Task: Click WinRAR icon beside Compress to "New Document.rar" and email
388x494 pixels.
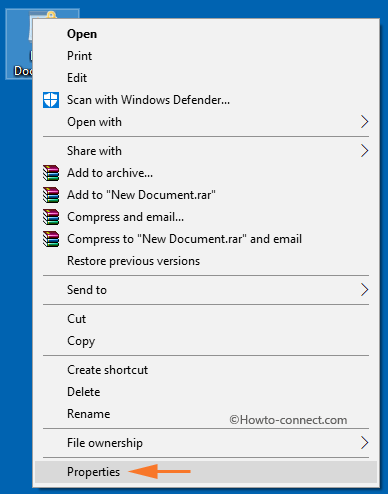Action: click(51, 239)
